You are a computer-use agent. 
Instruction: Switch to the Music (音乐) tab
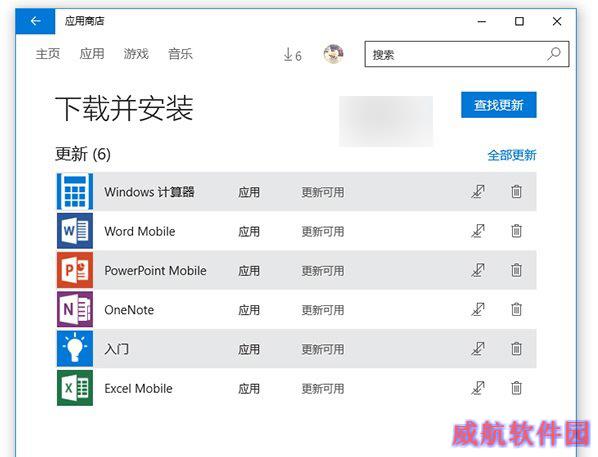[x=180, y=54]
